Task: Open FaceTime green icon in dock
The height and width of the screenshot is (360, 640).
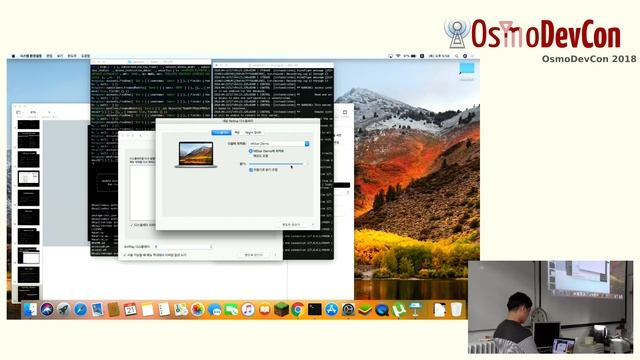Action: [231, 310]
